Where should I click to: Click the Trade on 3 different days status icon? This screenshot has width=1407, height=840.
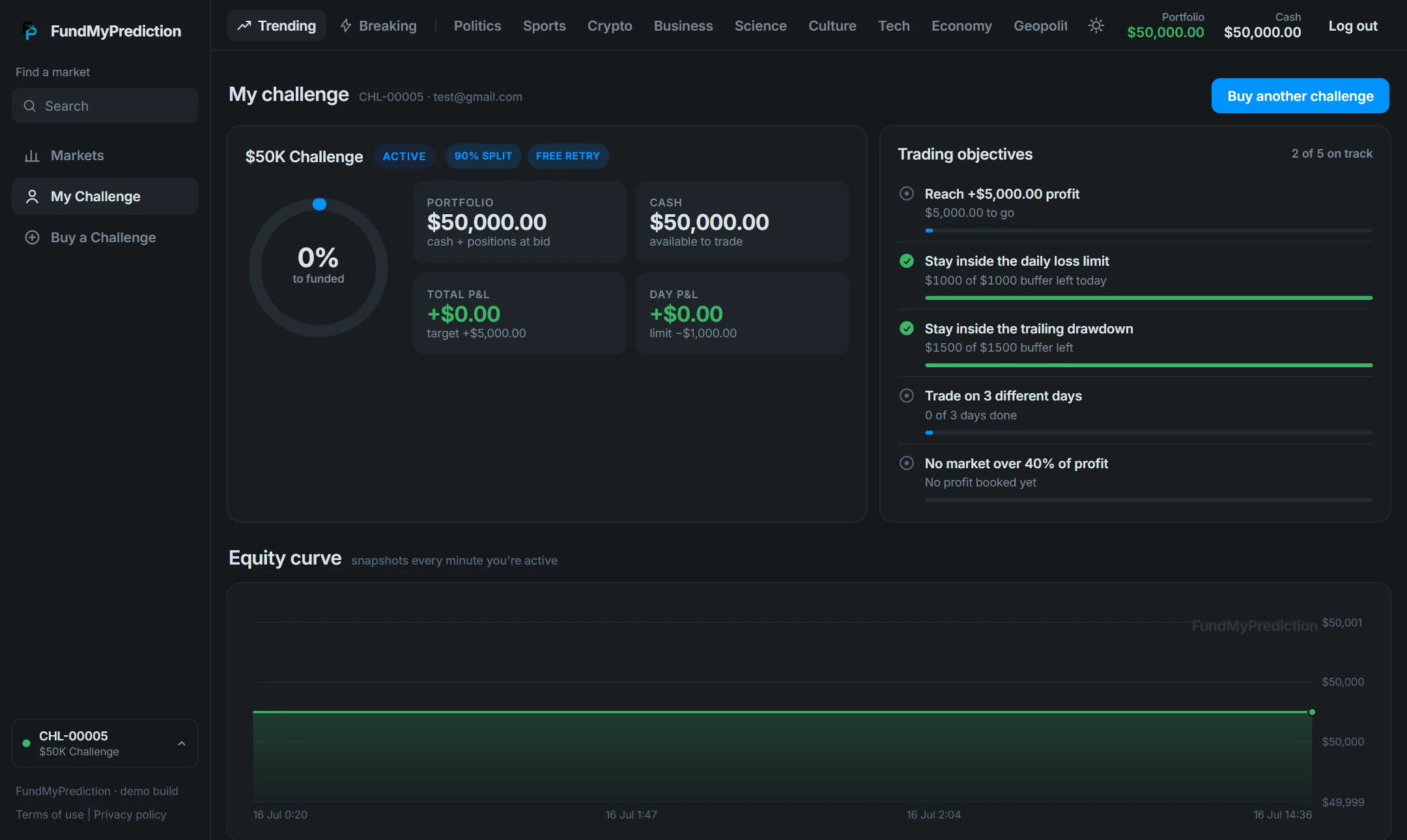906,396
